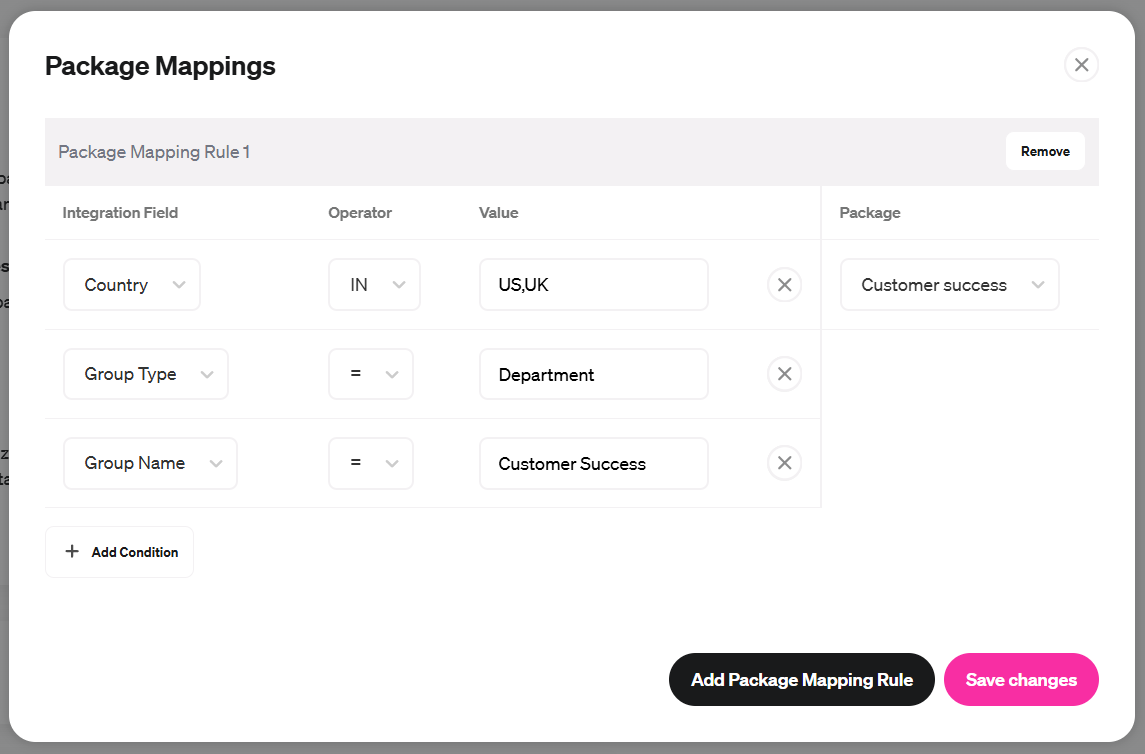1145x754 pixels.
Task: Remove Package Mapping Rule 1
Action: pos(1044,151)
